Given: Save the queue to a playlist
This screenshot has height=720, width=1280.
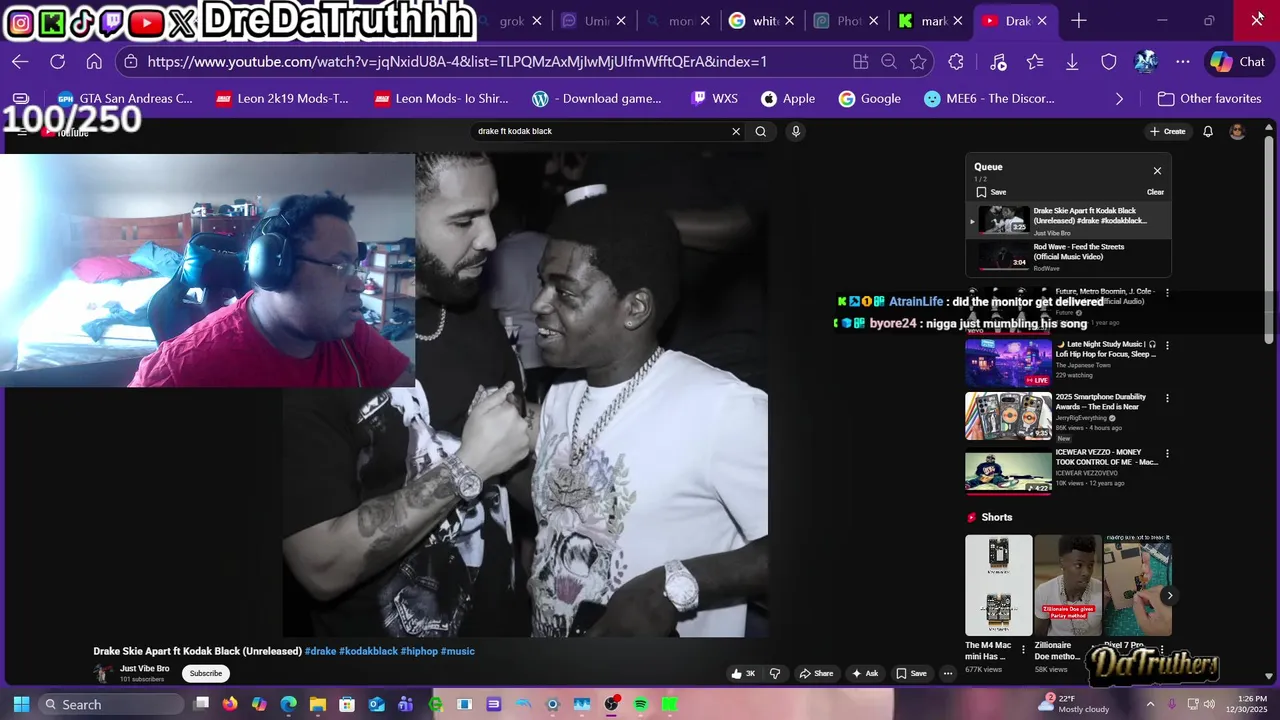Looking at the screenshot, I should tap(991, 192).
